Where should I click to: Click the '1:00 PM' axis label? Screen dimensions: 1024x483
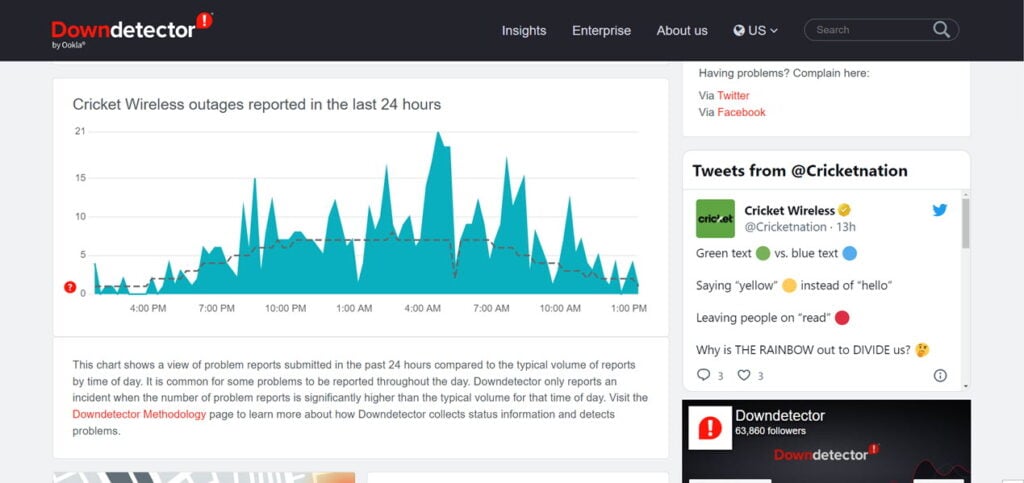coord(629,308)
